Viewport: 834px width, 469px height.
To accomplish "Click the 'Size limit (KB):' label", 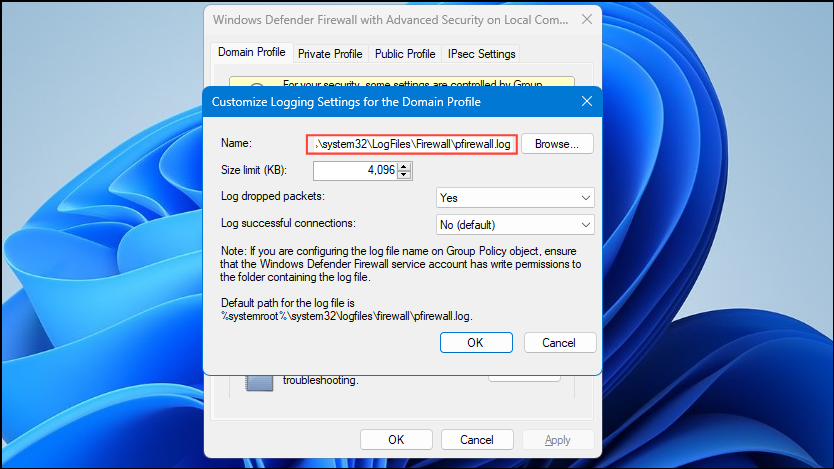I will [x=254, y=170].
